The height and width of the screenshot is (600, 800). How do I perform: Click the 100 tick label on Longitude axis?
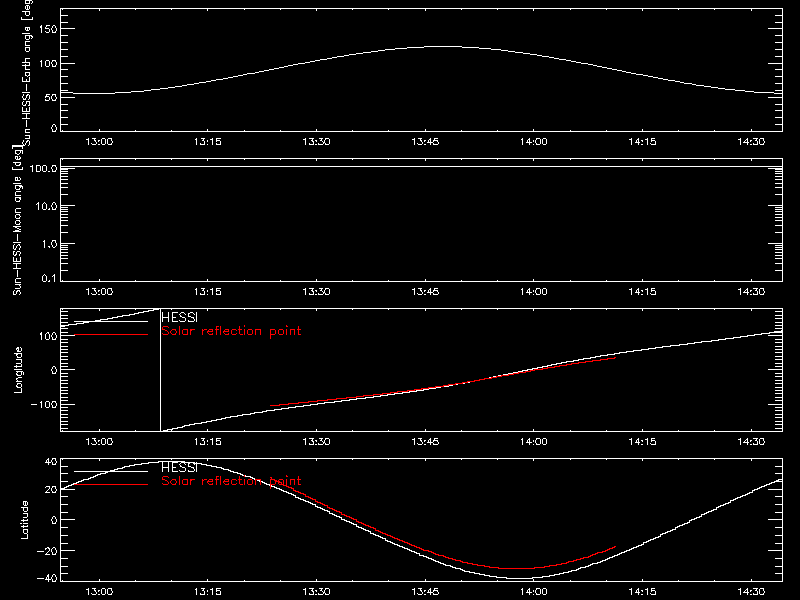48,336
